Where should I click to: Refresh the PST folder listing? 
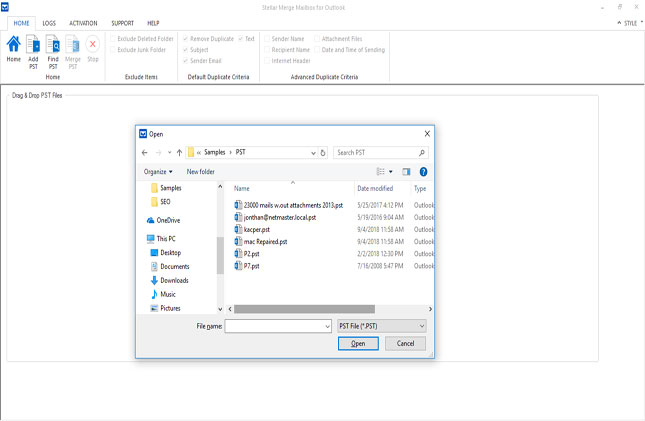(323, 153)
